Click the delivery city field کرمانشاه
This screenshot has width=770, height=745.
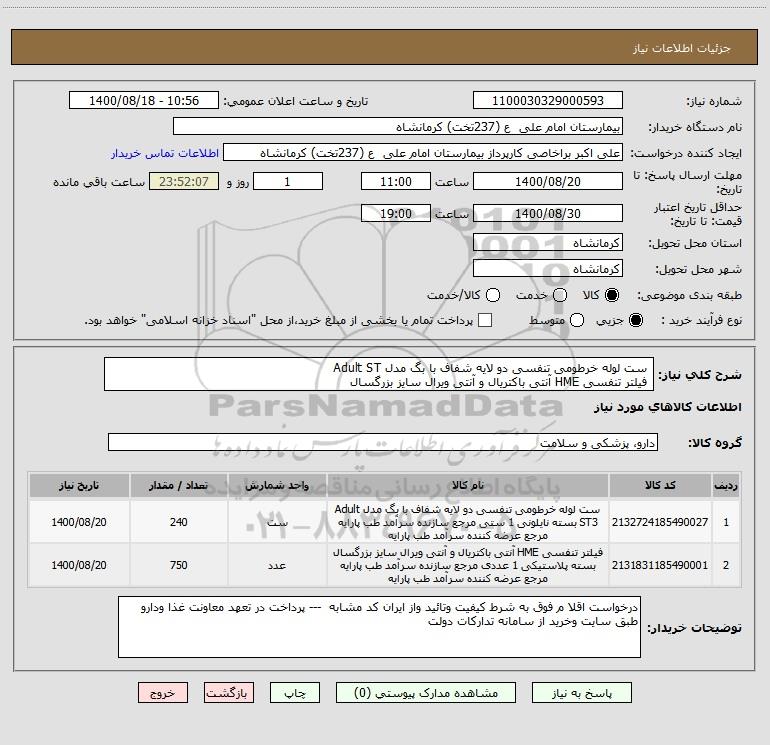[x=548, y=269]
